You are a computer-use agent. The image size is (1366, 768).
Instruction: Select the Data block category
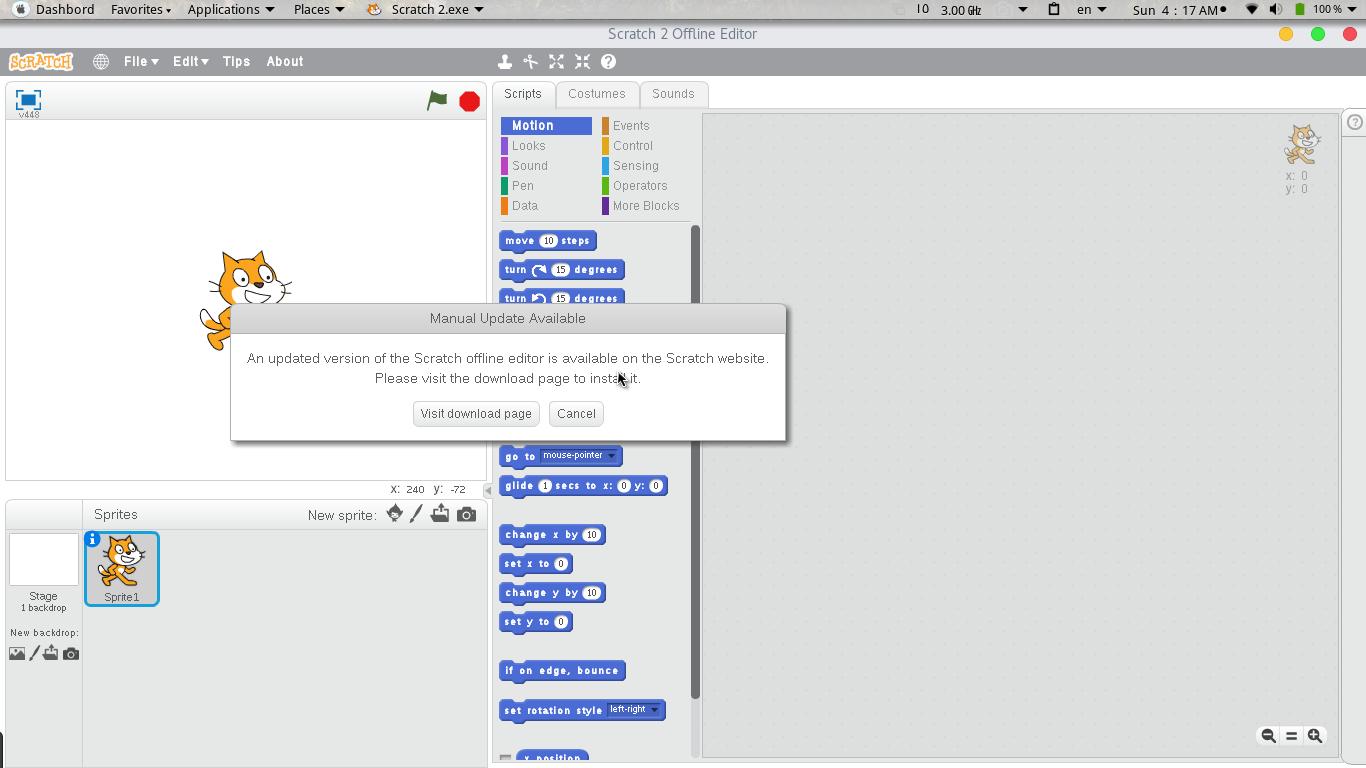(x=546, y=206)
